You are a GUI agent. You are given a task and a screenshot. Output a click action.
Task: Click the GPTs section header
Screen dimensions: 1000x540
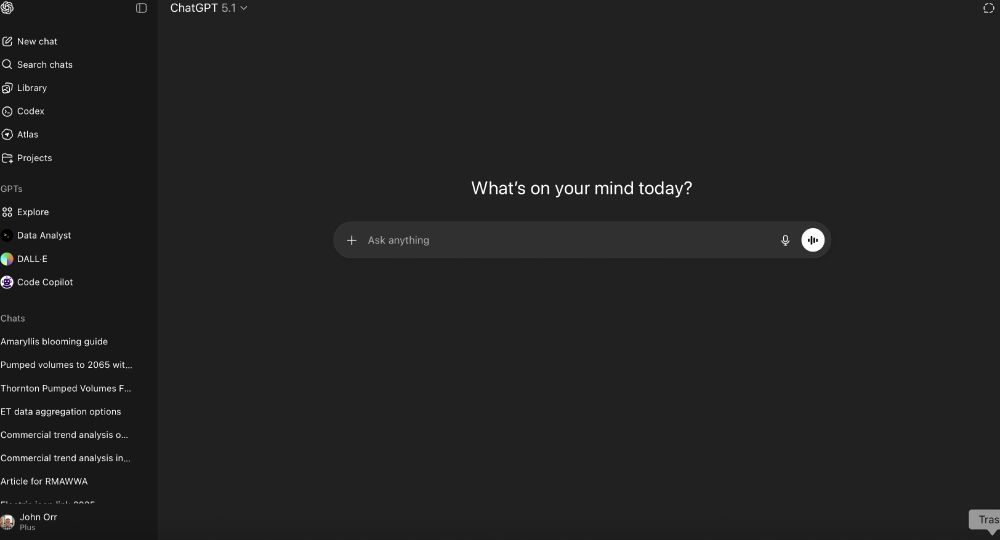tap(11, 189)
